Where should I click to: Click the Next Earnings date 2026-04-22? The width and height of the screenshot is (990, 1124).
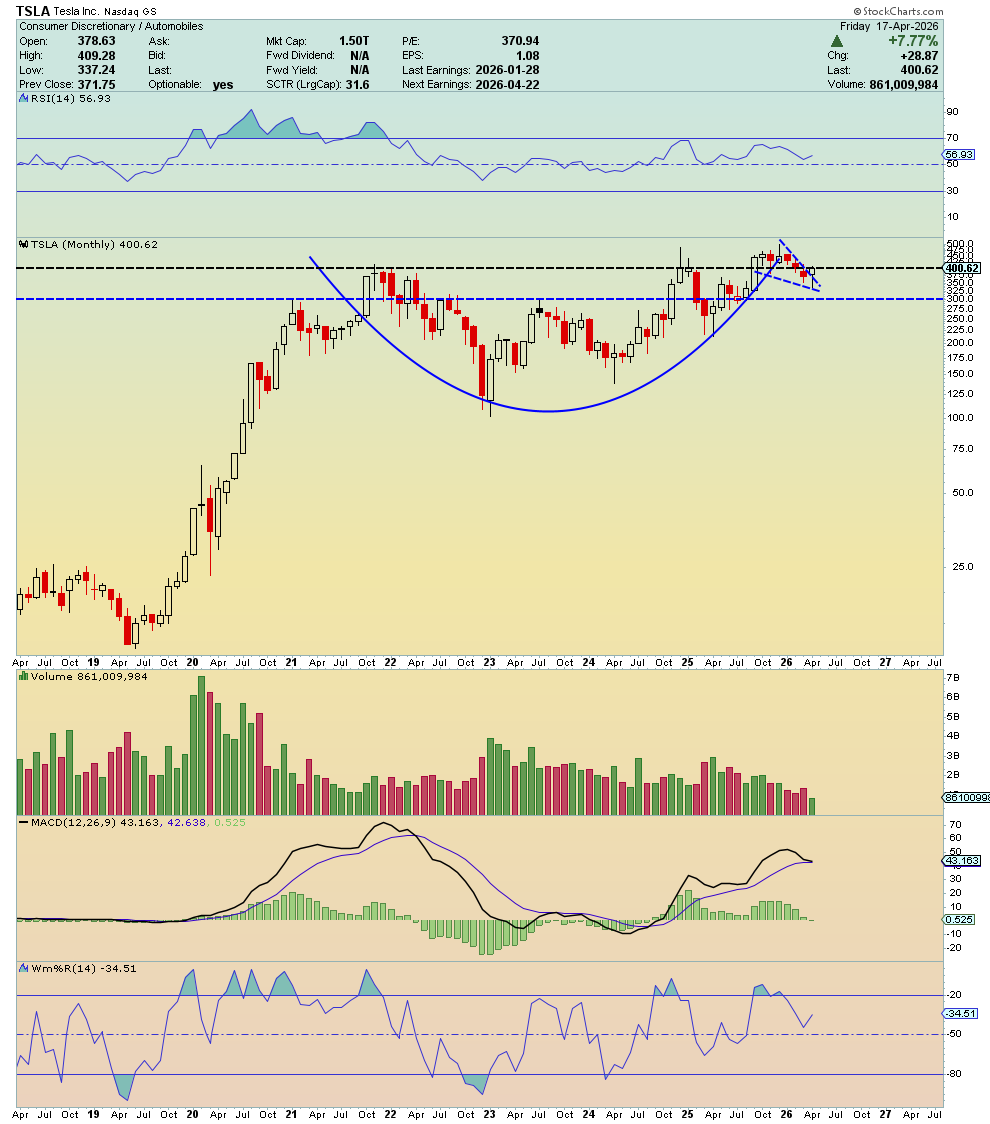point(507,84)
